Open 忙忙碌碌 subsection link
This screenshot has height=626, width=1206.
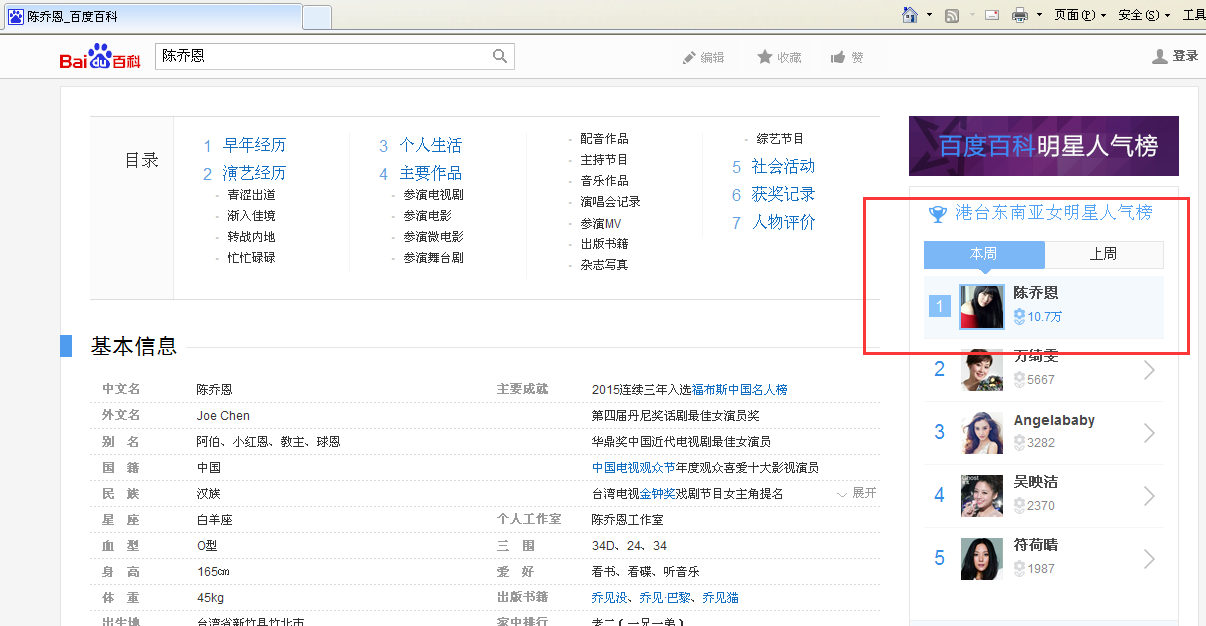[251, 258]
